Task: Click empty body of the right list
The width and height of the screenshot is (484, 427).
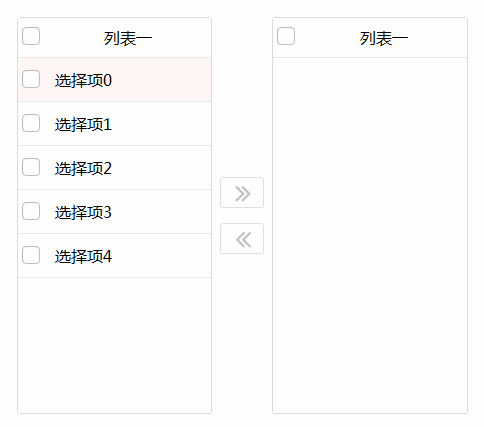Action: click(x=370, y=235)
